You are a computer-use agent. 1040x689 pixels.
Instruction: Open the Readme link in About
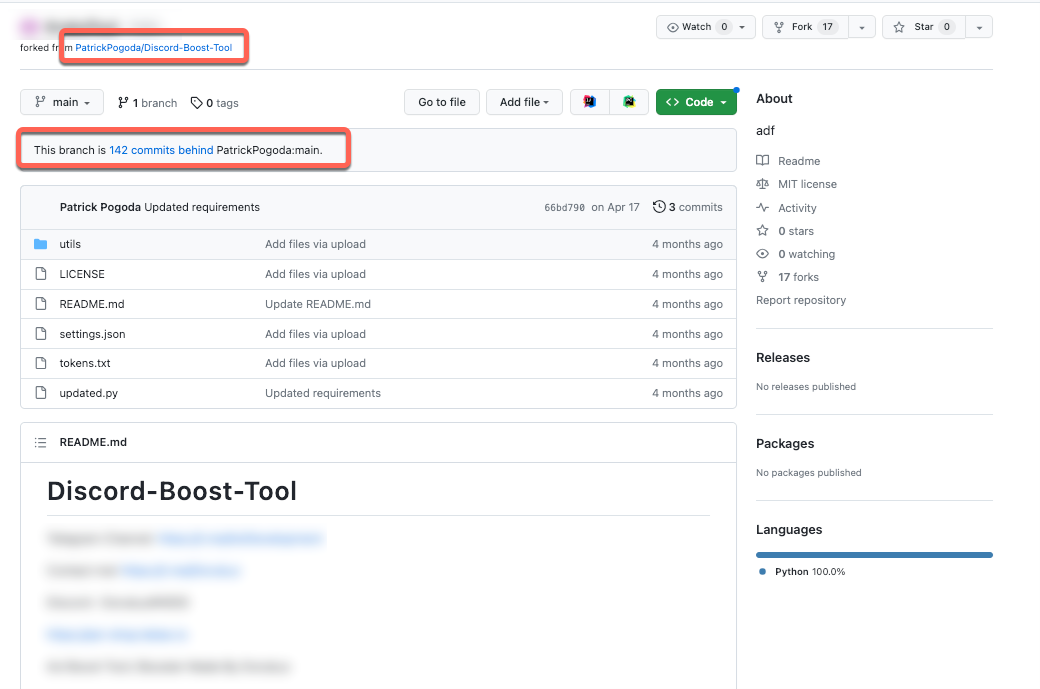tap(799, 161)
